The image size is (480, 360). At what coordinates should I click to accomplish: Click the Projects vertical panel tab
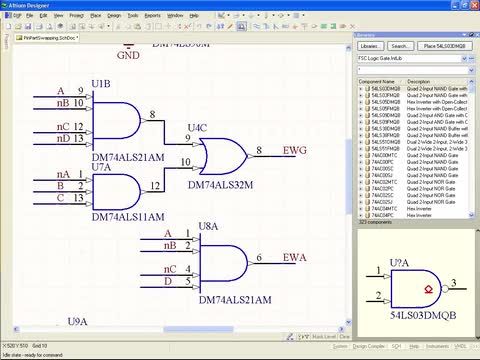(6, 41)
